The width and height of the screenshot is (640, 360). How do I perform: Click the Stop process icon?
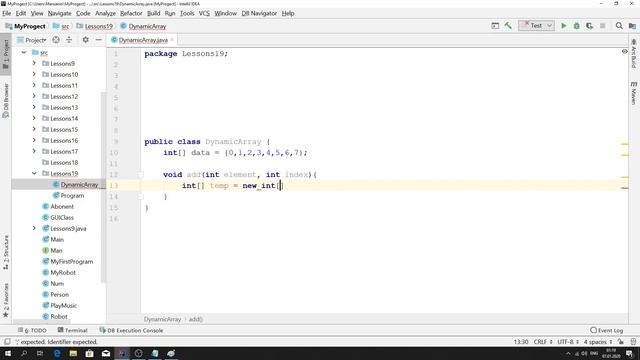(602, 26)
